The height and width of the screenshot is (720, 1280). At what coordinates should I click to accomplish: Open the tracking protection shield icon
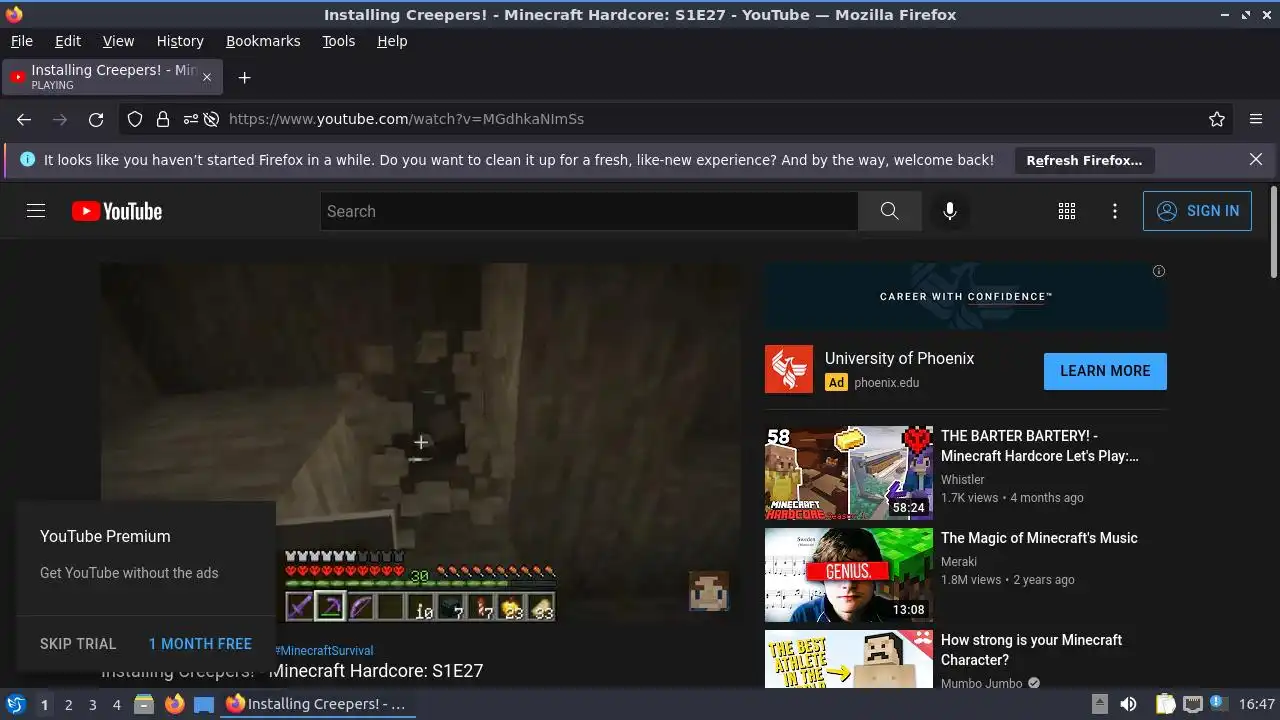tap(135, 119)
